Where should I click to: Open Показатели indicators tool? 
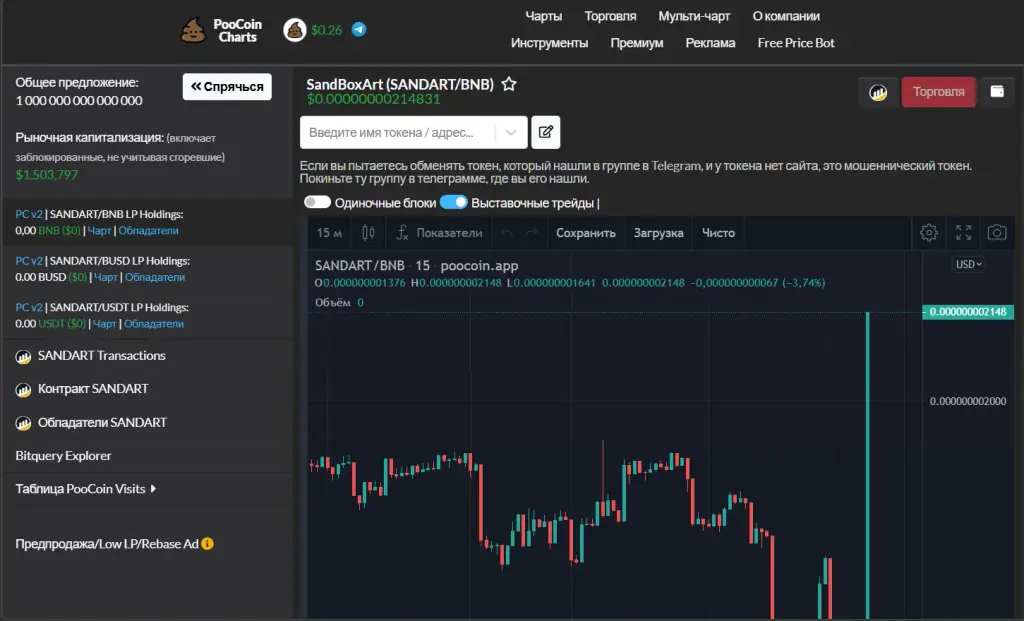(x=440, y=233)
